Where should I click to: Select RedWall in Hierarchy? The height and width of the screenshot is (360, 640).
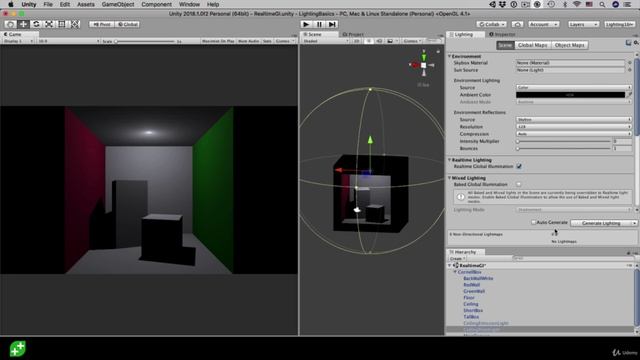(x=471, y=285)
